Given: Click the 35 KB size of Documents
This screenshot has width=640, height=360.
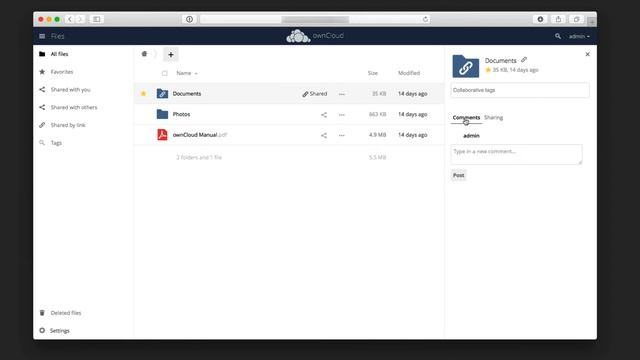Looking at the screenshot, I should pyautogui.click(x=379, y=93).
